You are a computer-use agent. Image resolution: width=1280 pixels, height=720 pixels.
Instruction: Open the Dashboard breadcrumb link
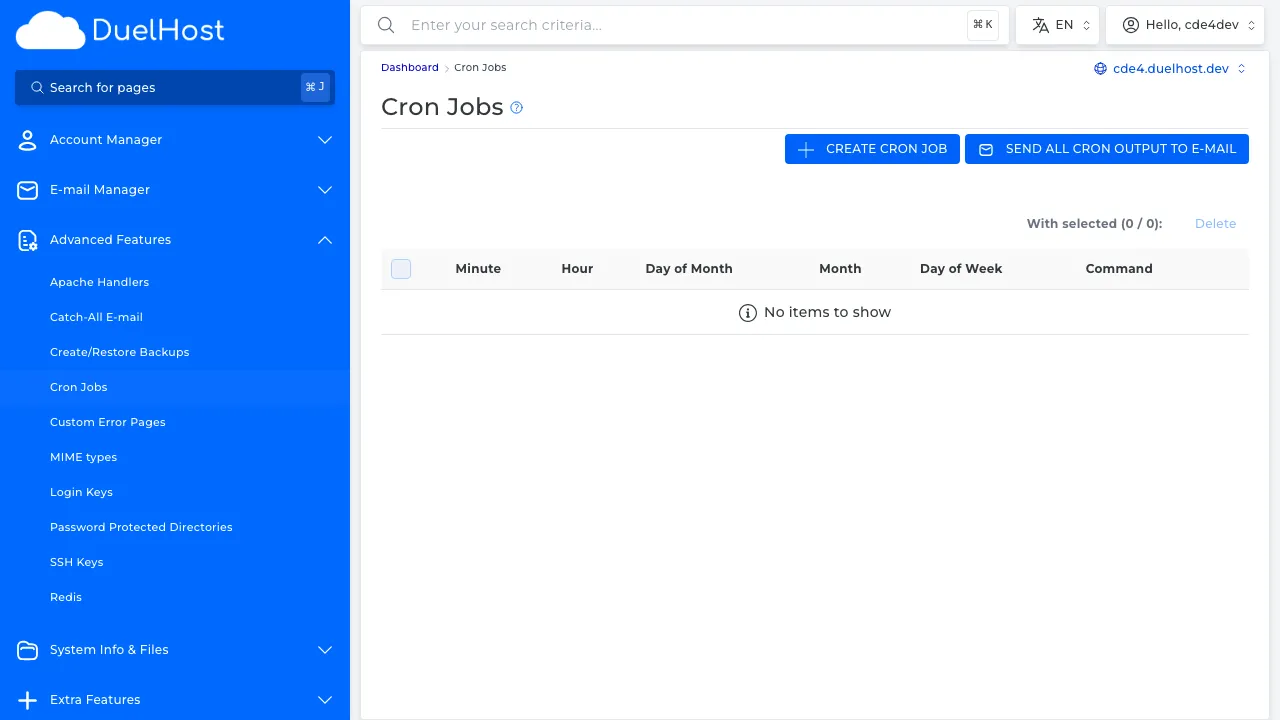(409, 67)
